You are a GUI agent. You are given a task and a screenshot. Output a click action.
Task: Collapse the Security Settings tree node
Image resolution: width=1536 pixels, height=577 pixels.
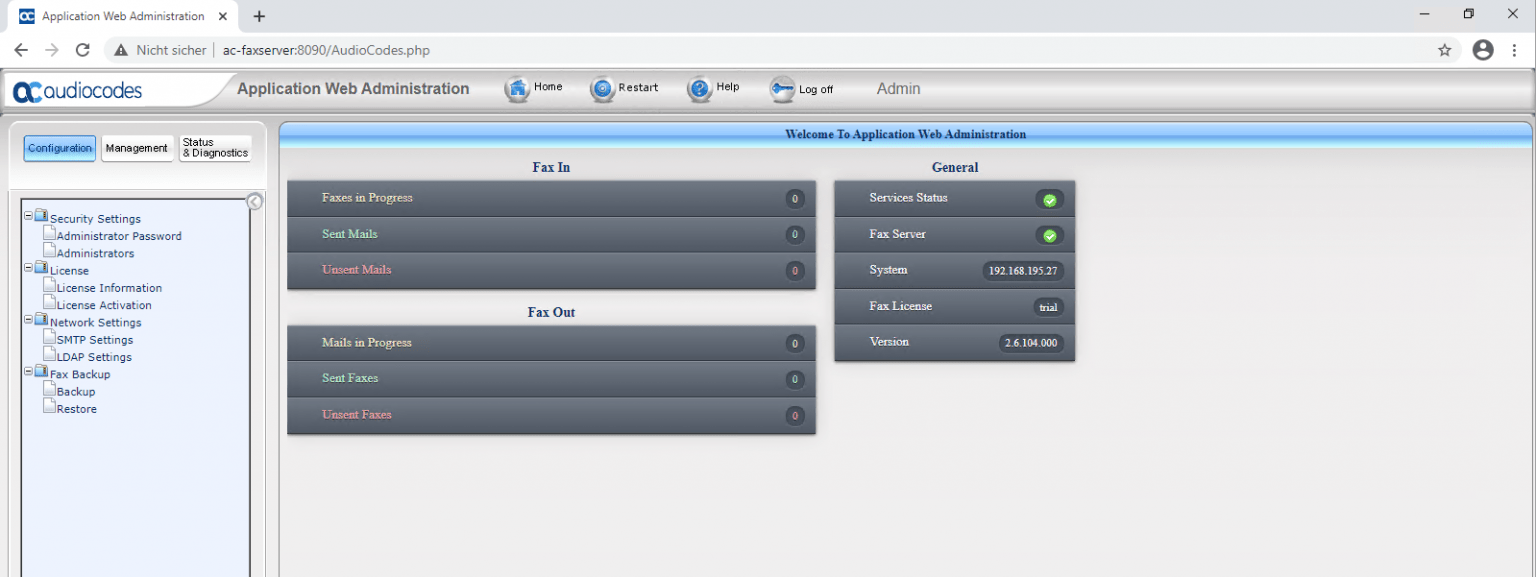point(29,214)
